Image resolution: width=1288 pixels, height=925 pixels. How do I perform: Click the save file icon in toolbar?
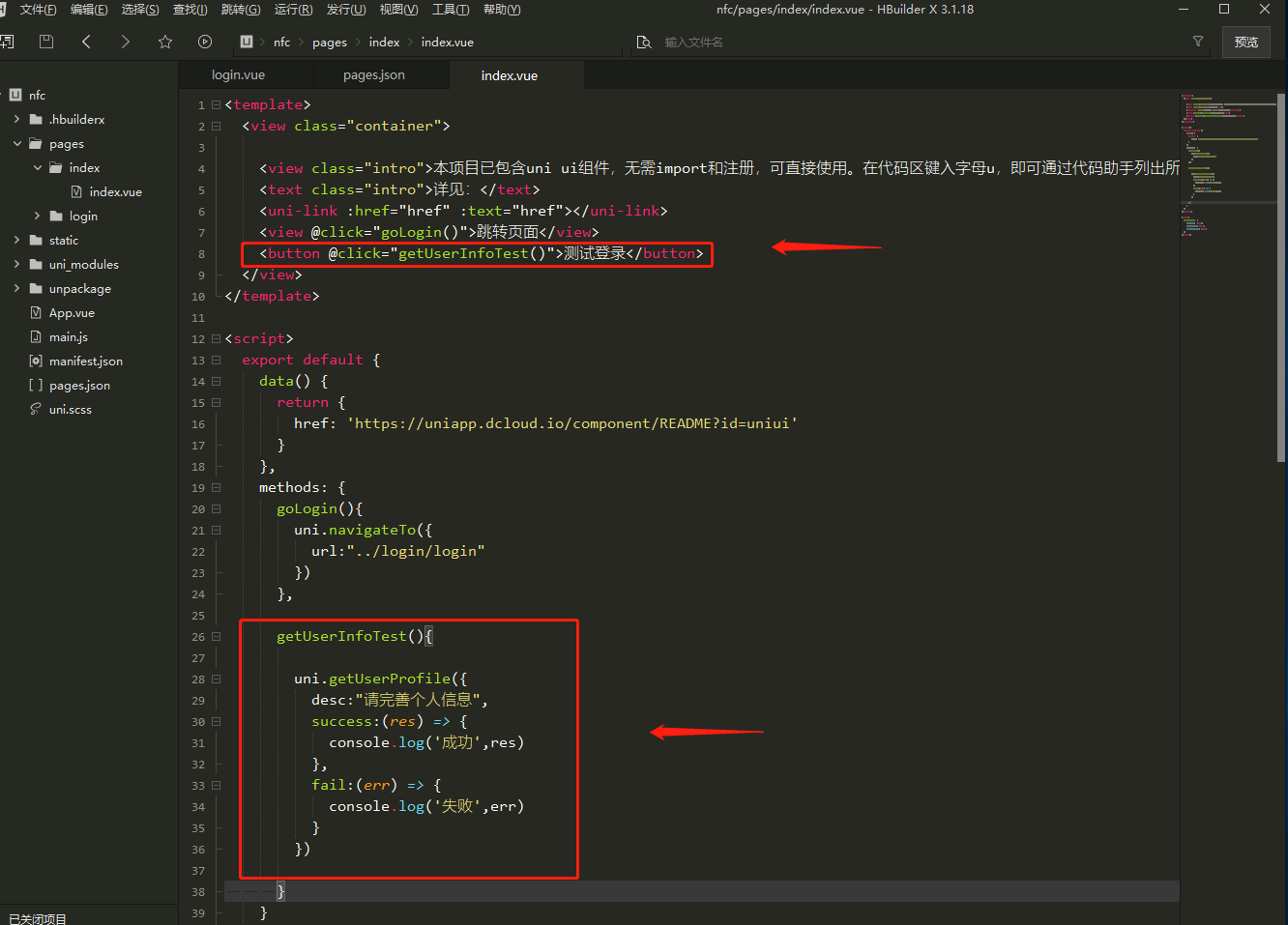[45, 42]
